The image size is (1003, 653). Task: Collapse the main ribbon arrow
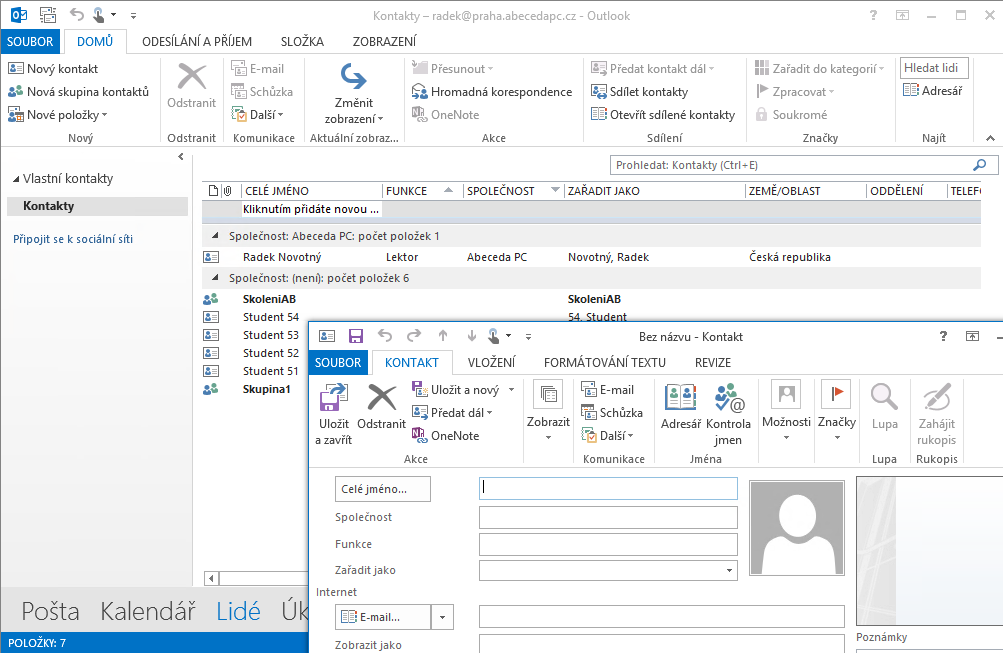[990, 138]
